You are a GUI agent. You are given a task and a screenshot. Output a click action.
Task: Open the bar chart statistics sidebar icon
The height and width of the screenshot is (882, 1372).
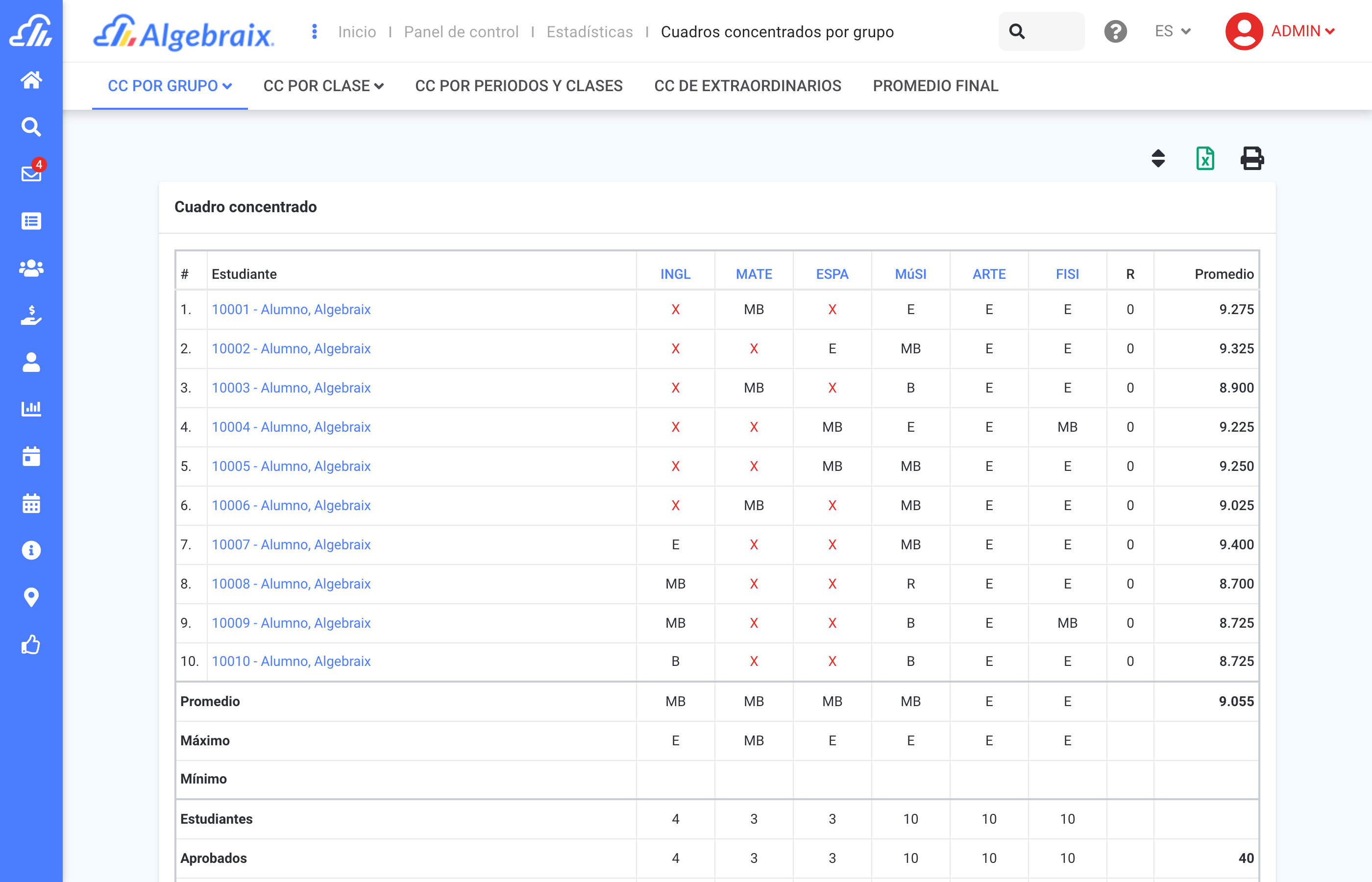pos(31,409)
